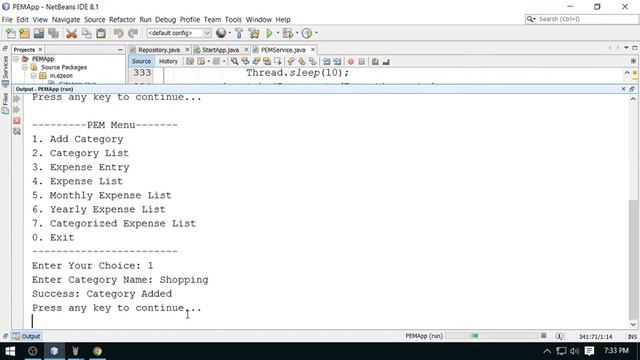Click the NetBeans taskbar icon

click(54, 351)
